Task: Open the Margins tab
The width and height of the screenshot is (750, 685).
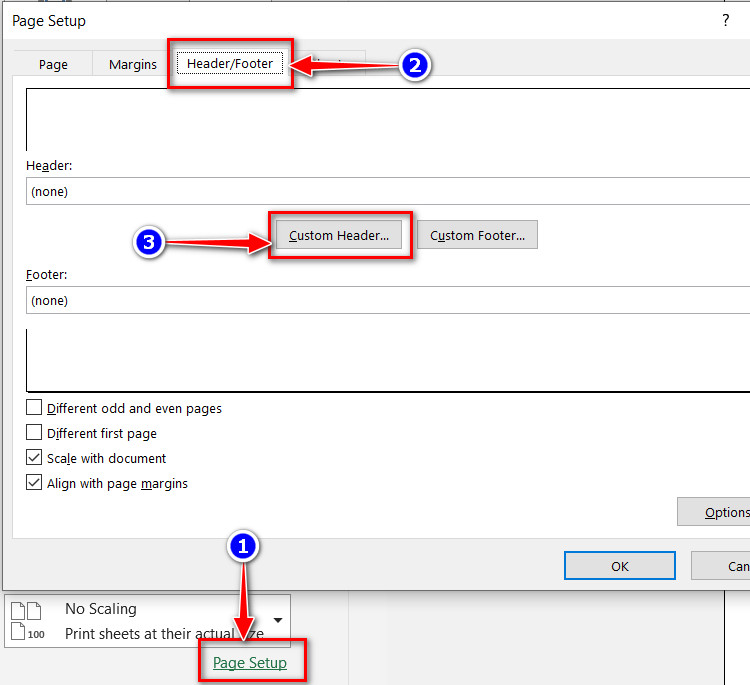Action: pyautogui.click(x=132, y=64)
